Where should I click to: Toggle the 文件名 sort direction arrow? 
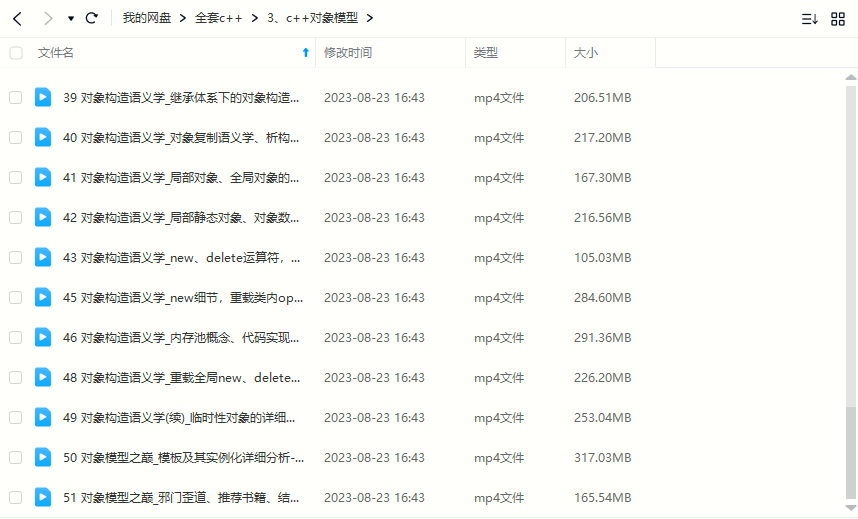(x=305, y=53)
